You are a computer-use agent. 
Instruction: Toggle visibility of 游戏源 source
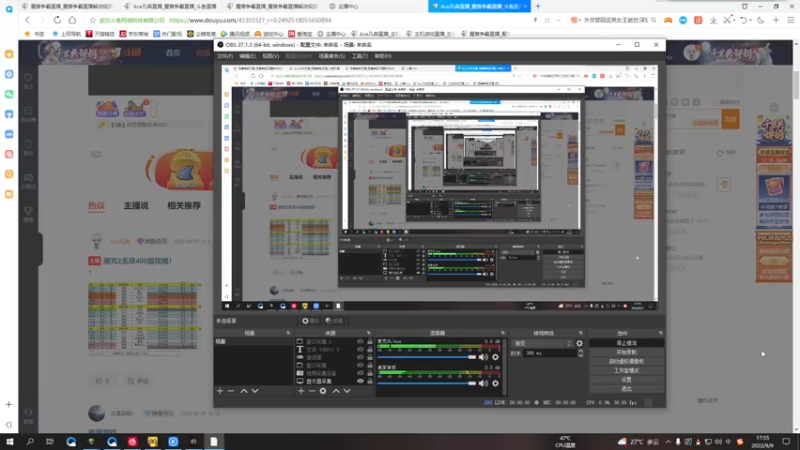coord(360,357)
